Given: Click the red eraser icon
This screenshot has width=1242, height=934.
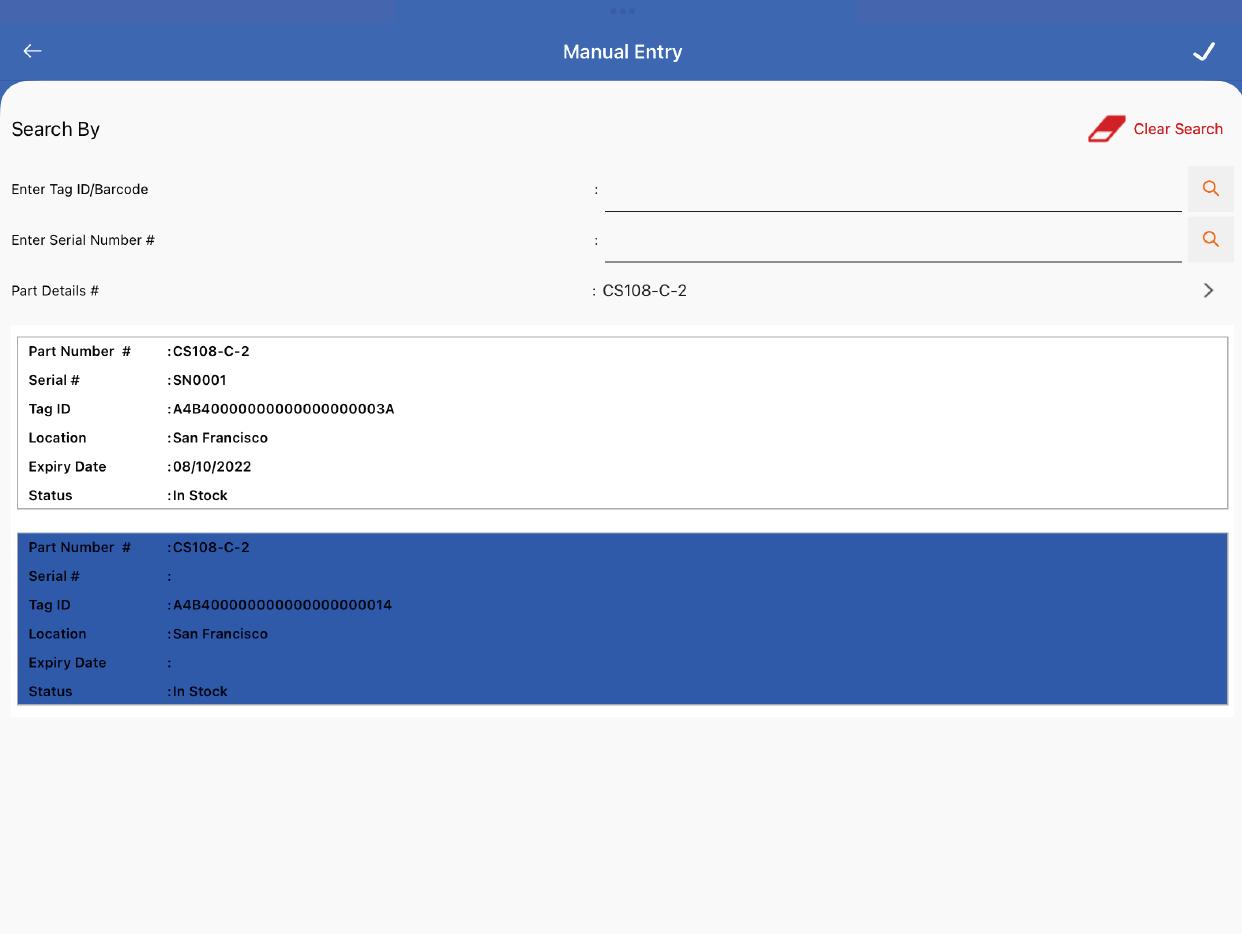Looking at the screenshot, I should [x=1106, y=129].
